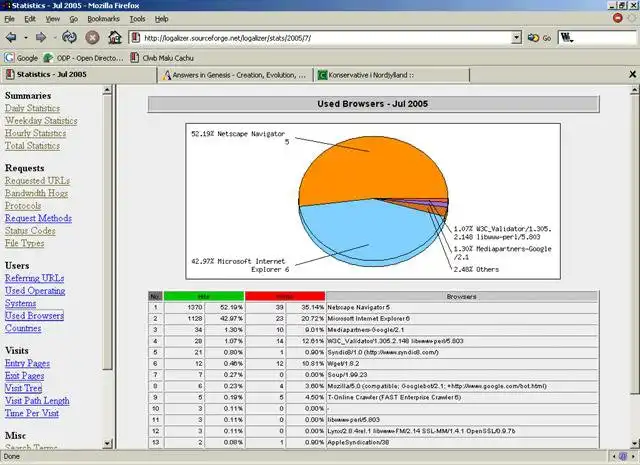Open the Help menu
Image resolution: width=640 pixels, height=465 pixels.
(162, 19)
